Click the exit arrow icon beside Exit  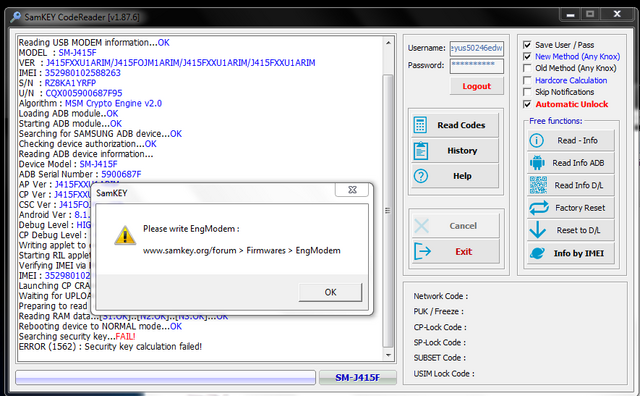(x=422, y=251)
